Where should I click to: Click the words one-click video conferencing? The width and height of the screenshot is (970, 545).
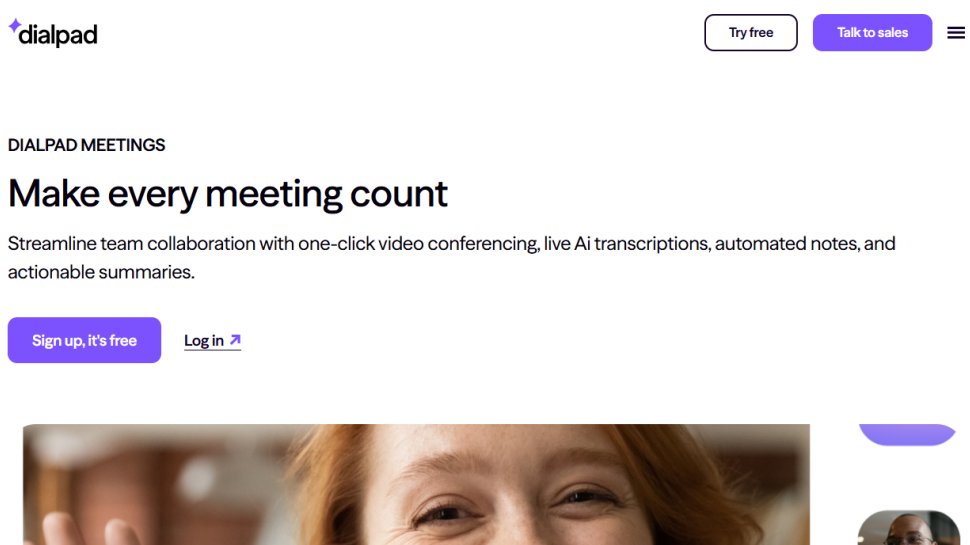click(x=418, y=244)
